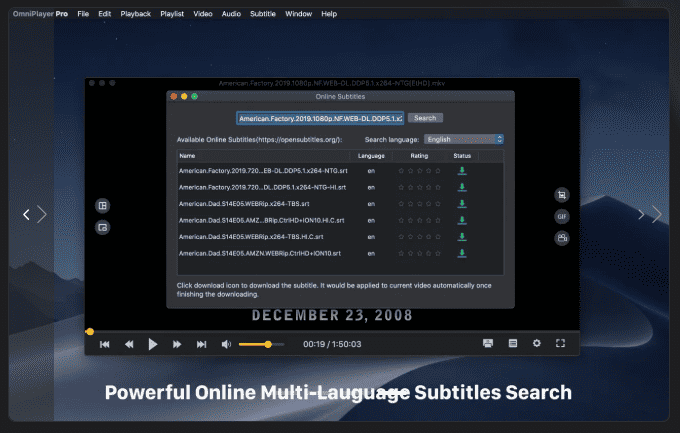Click the yellow playback progress handle
This screenshot has height=433, width=680.
90,332
